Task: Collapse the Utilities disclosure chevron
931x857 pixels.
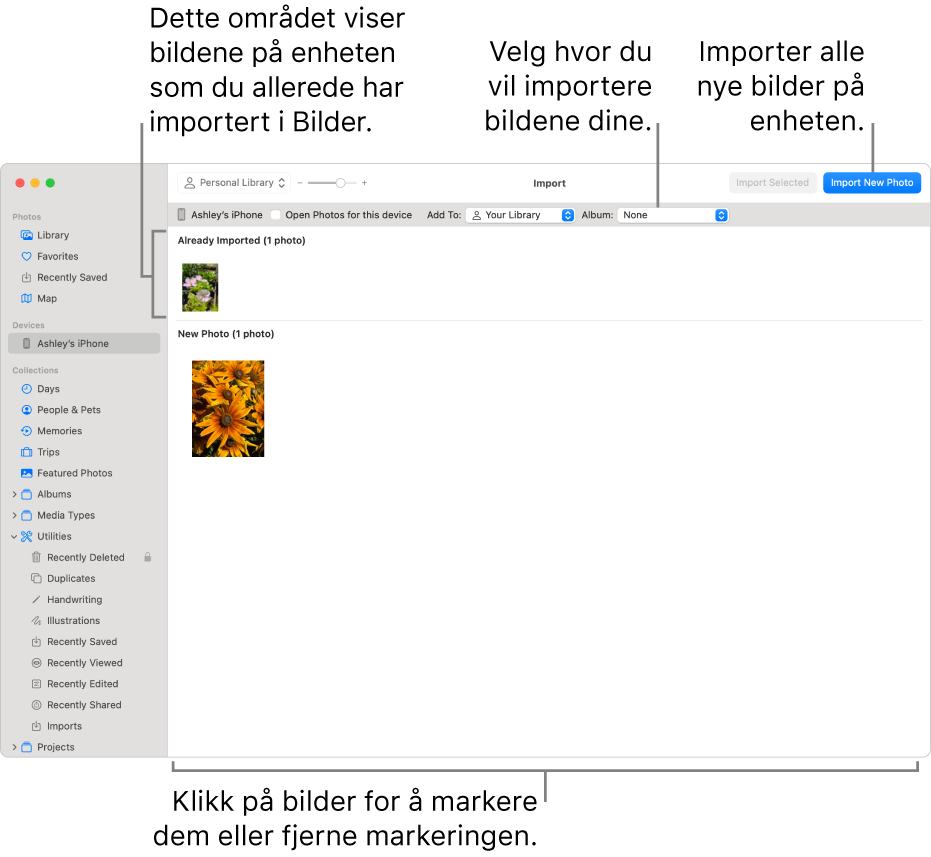Action: 14,536
